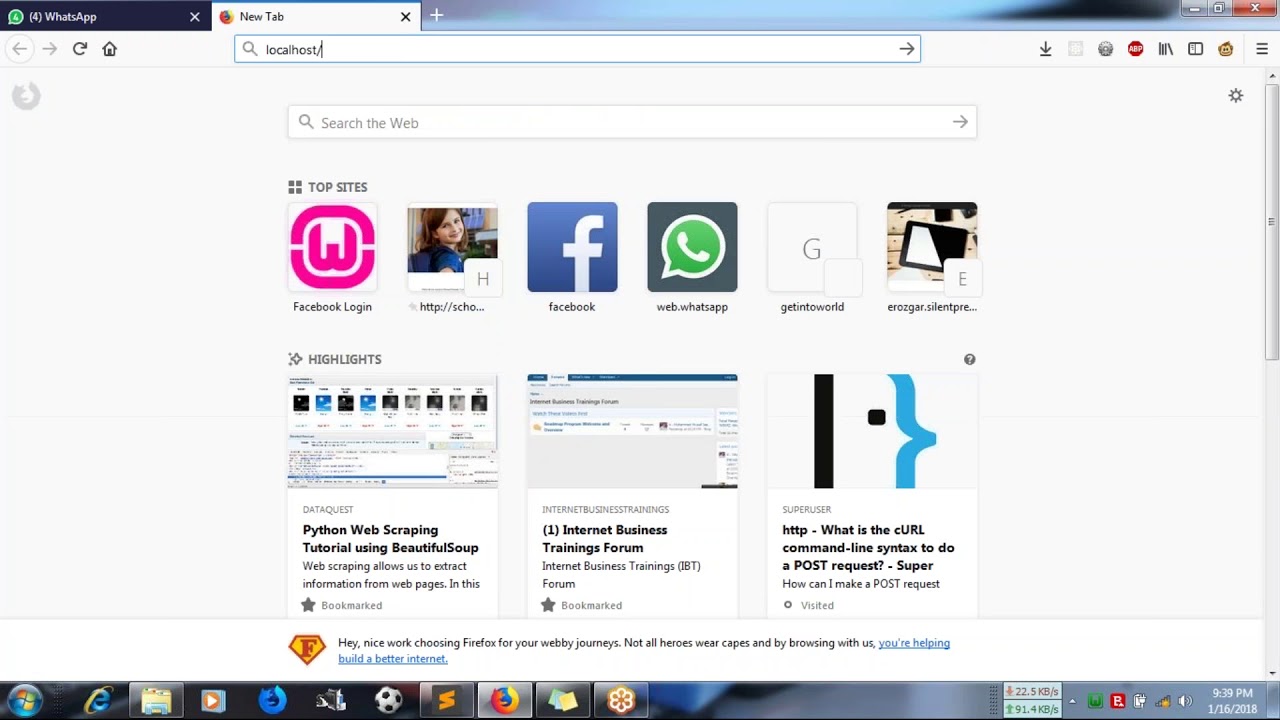Open Windows Media Player from taskbar
1280x720 pixels.
212,700
